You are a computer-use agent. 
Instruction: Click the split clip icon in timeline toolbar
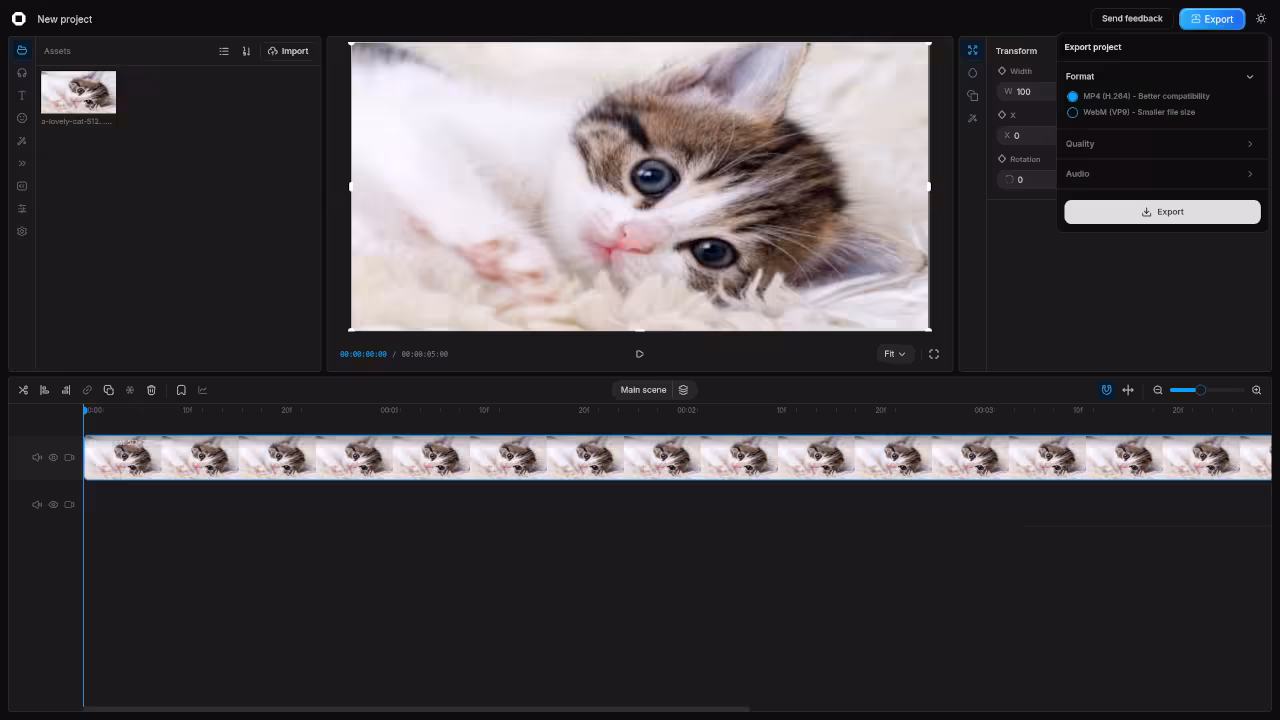[x=23, y=390]
